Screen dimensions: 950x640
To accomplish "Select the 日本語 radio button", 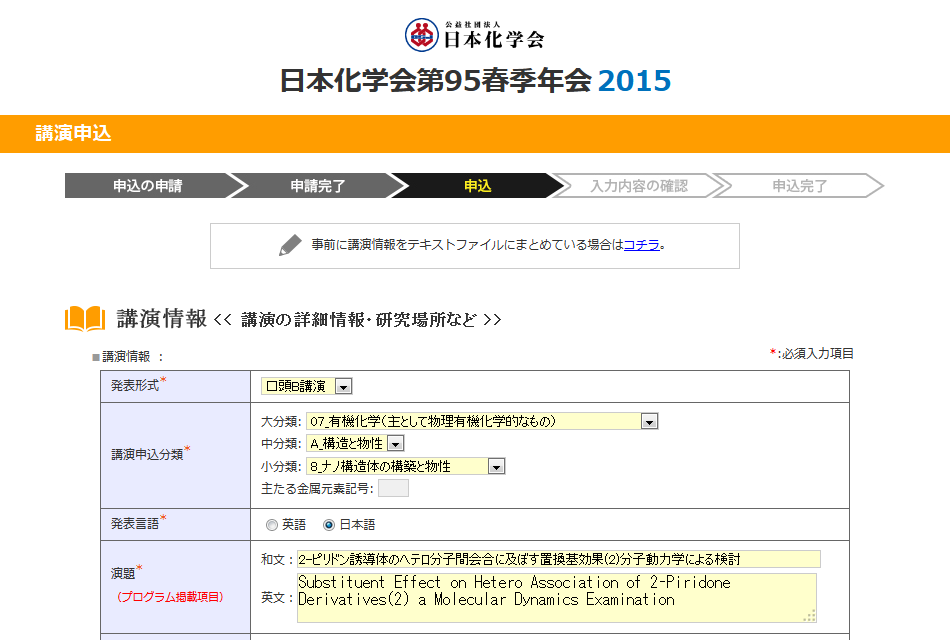I will (329, 525).
